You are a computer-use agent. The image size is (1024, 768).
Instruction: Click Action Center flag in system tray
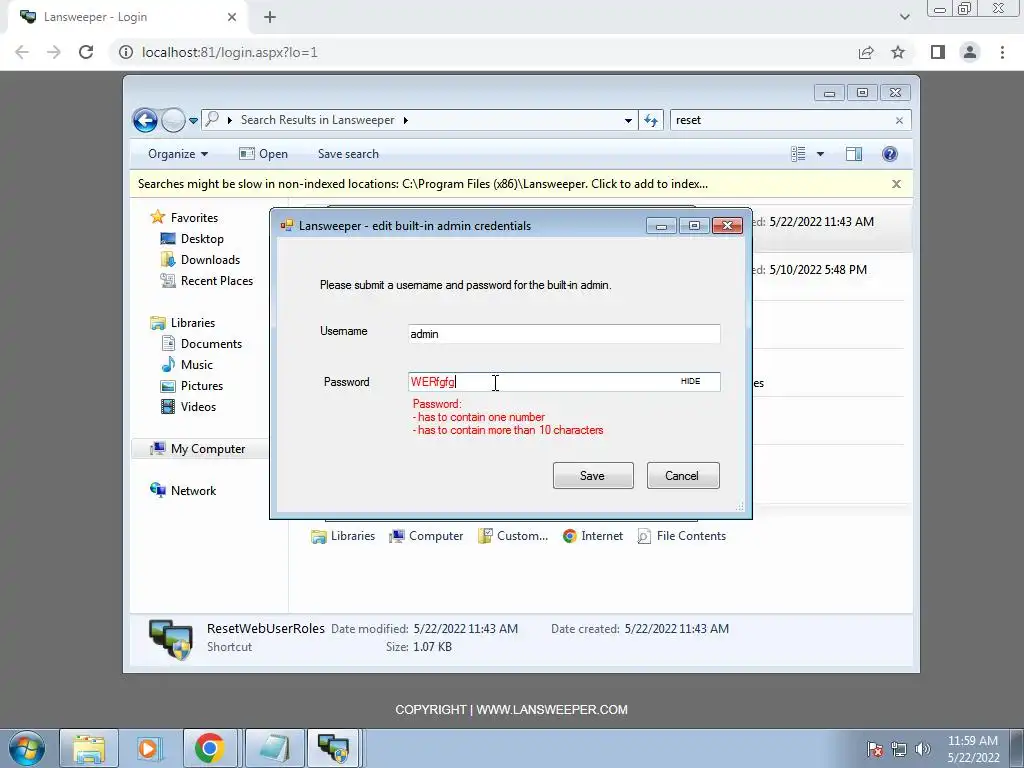[x=875, y=749]
